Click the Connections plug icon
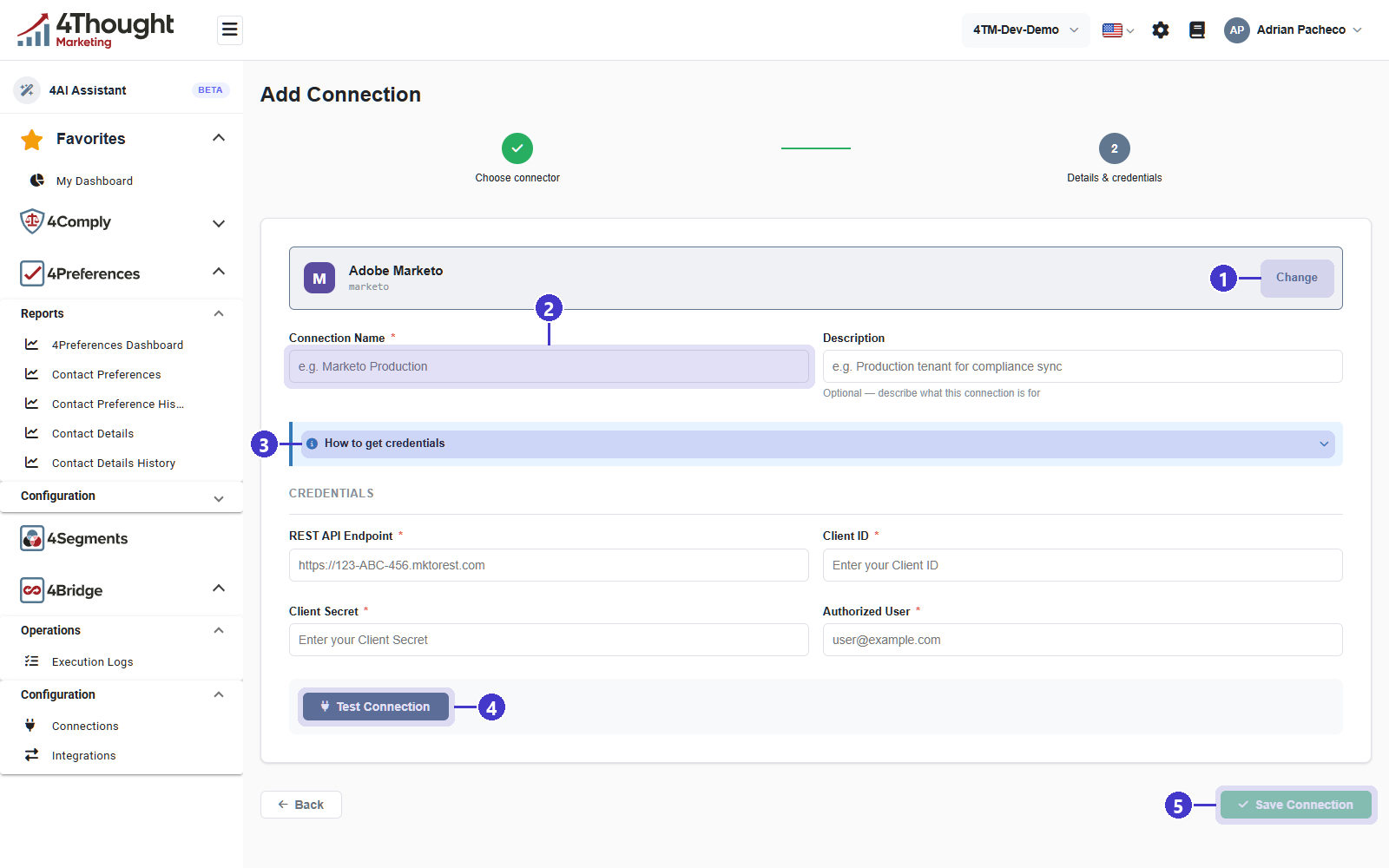Image resolution: width=1389 pixels, height=868 pixels. [x=30, y=726]
